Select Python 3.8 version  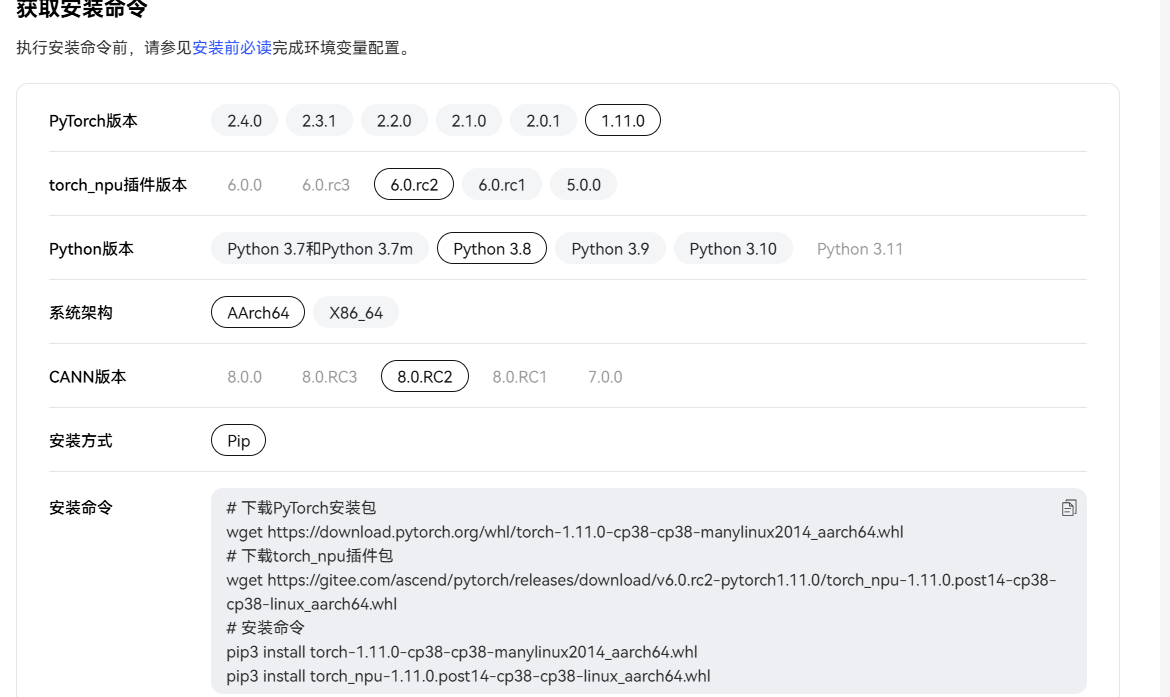pos(491,248)
